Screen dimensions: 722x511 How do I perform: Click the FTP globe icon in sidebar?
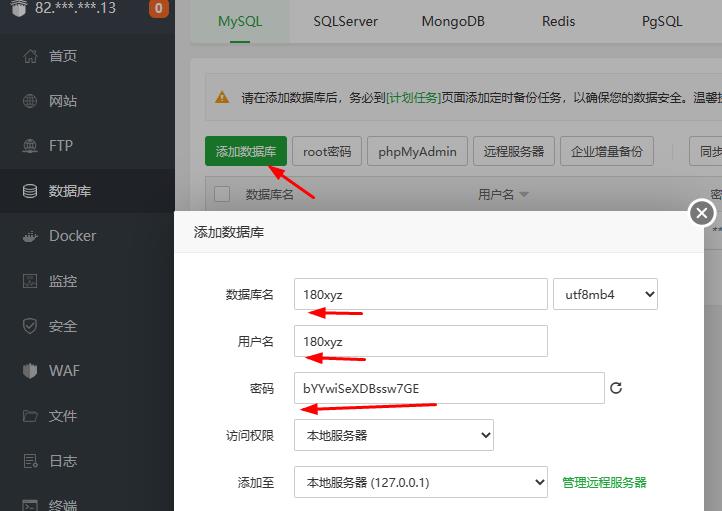pos(30,145)
